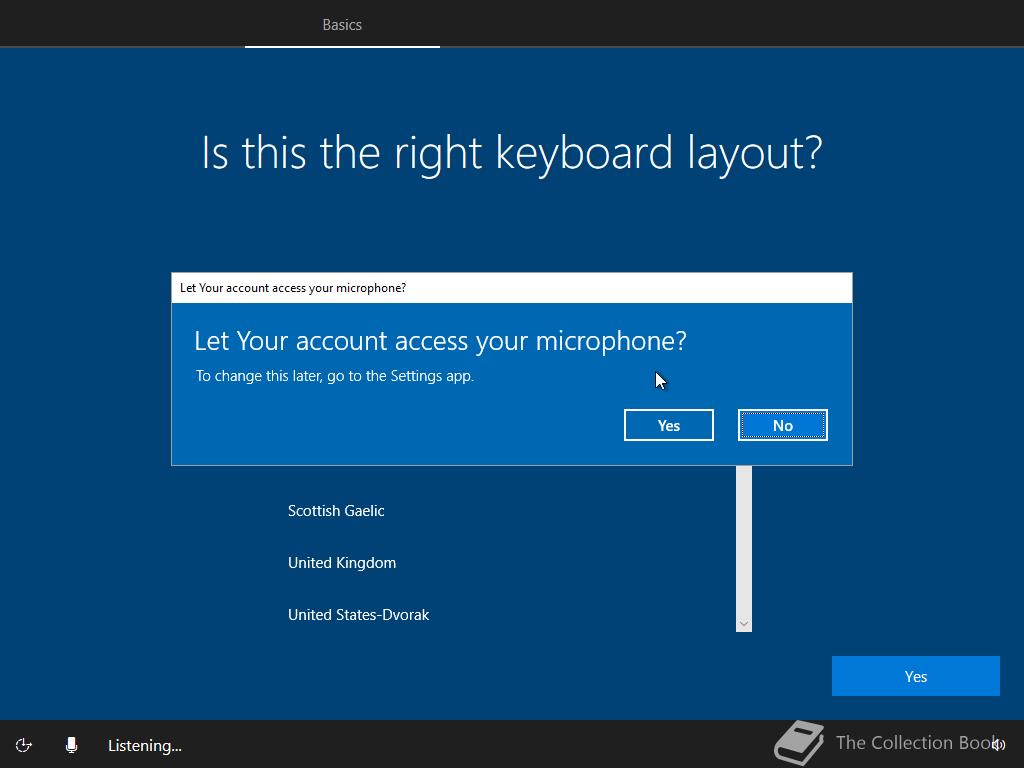Image resolution: width=1024 pixels, height=768 pixels.
Task: Toggle the Cortana microphone icon
Action: (71, 745)
